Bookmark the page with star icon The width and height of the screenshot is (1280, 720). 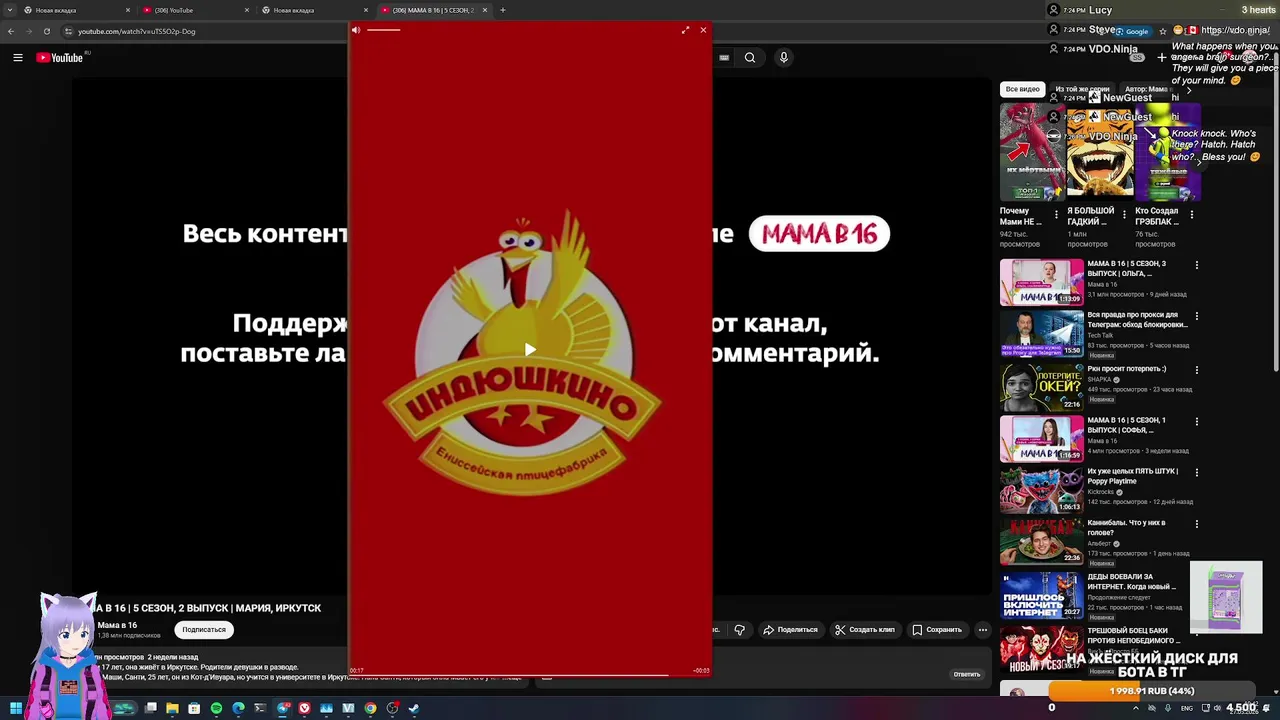pos(1162,31)
